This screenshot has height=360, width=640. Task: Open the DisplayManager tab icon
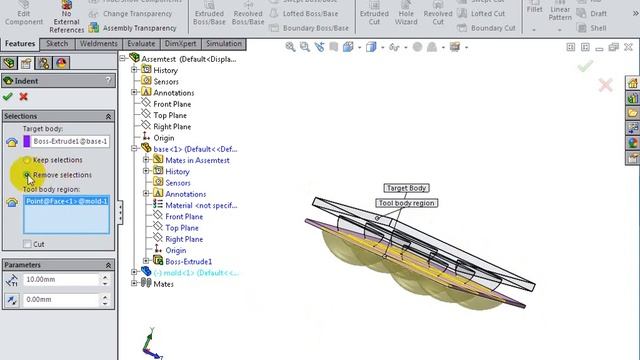tap(61, 63)
